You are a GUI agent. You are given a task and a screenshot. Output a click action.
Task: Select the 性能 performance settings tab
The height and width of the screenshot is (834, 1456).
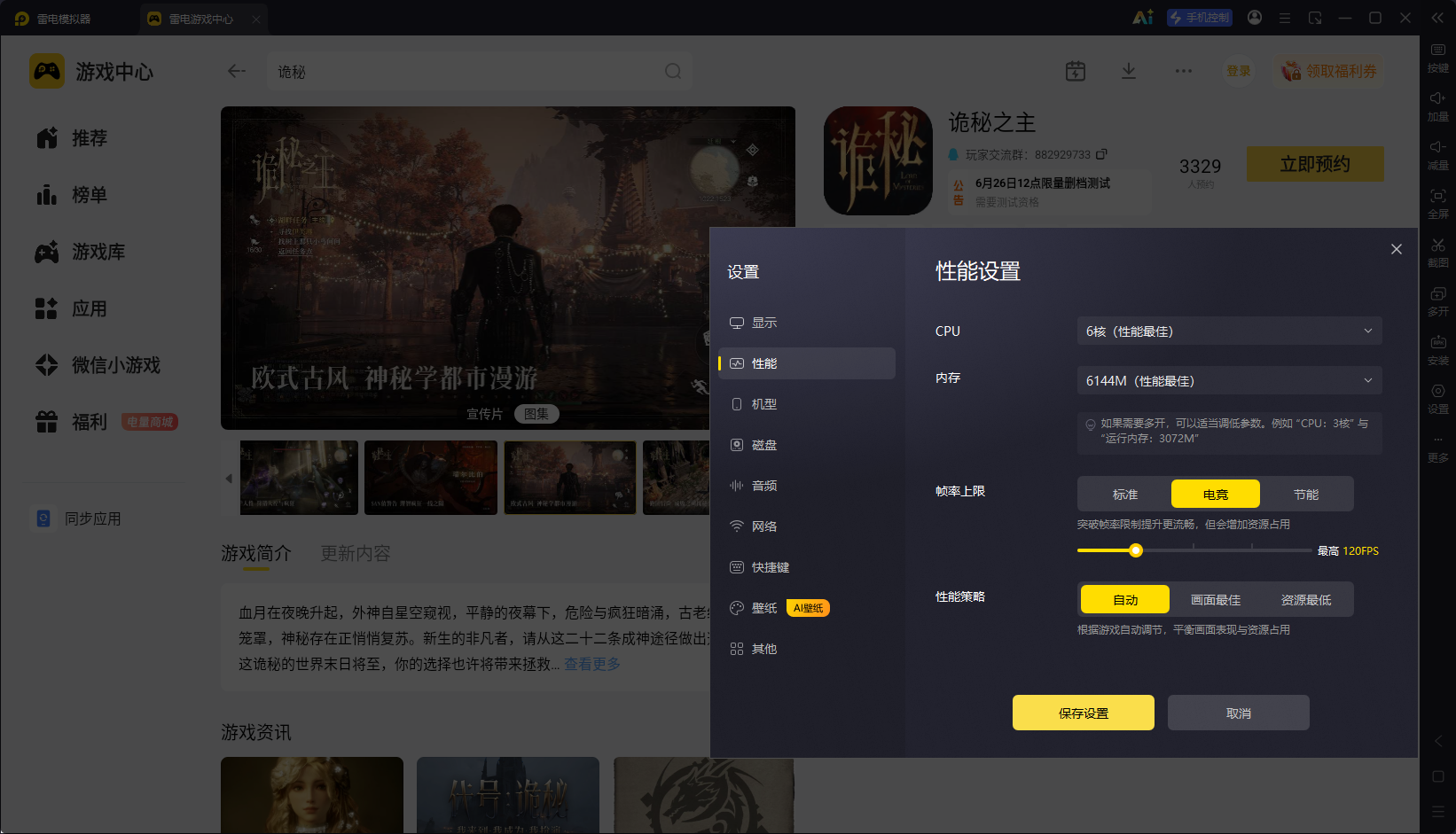806,363
